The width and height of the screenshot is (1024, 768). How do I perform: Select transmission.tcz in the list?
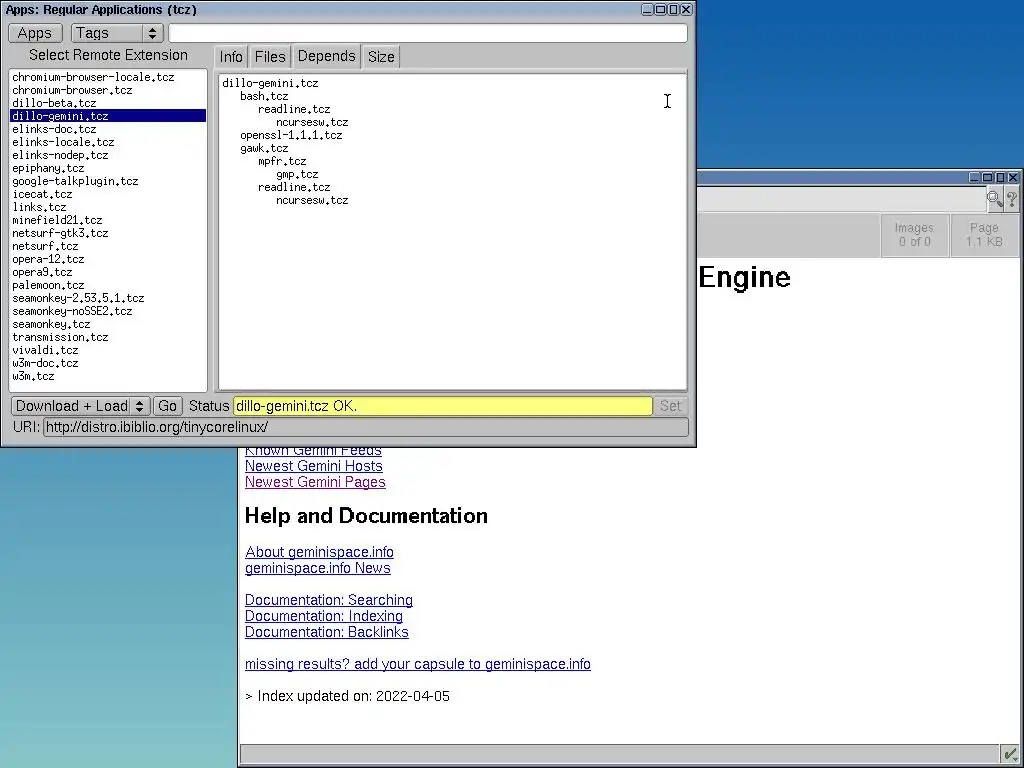pos(108,337)
